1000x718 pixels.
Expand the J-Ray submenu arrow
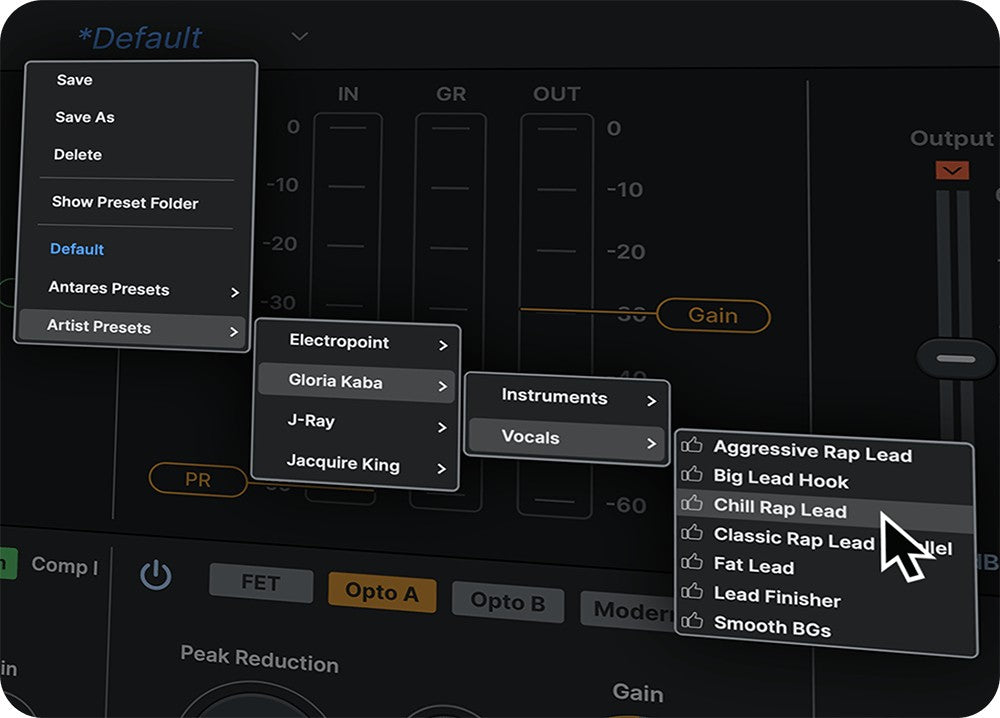click(x=442, y=427)
